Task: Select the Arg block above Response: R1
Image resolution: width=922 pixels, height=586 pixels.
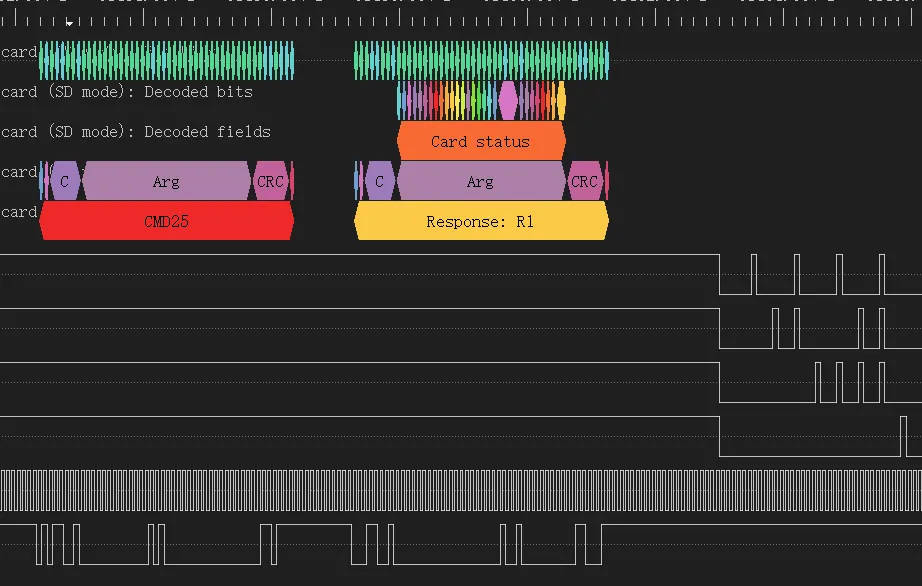Action: tap(480, 181)
